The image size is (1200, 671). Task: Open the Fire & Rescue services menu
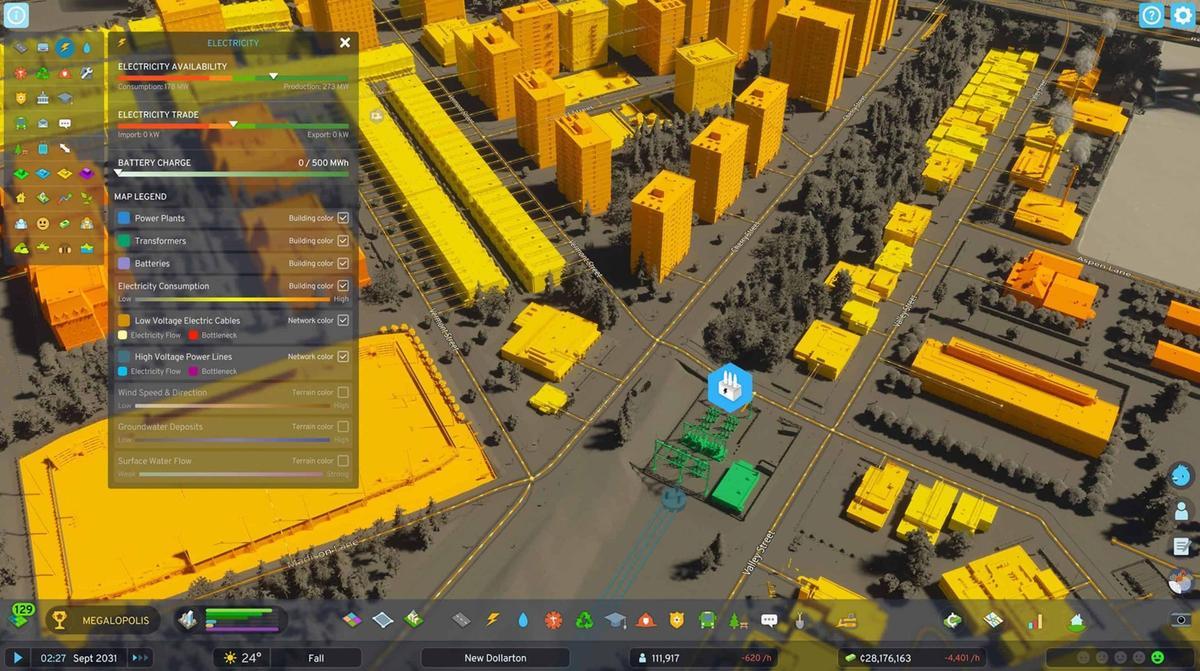[644, 620]
